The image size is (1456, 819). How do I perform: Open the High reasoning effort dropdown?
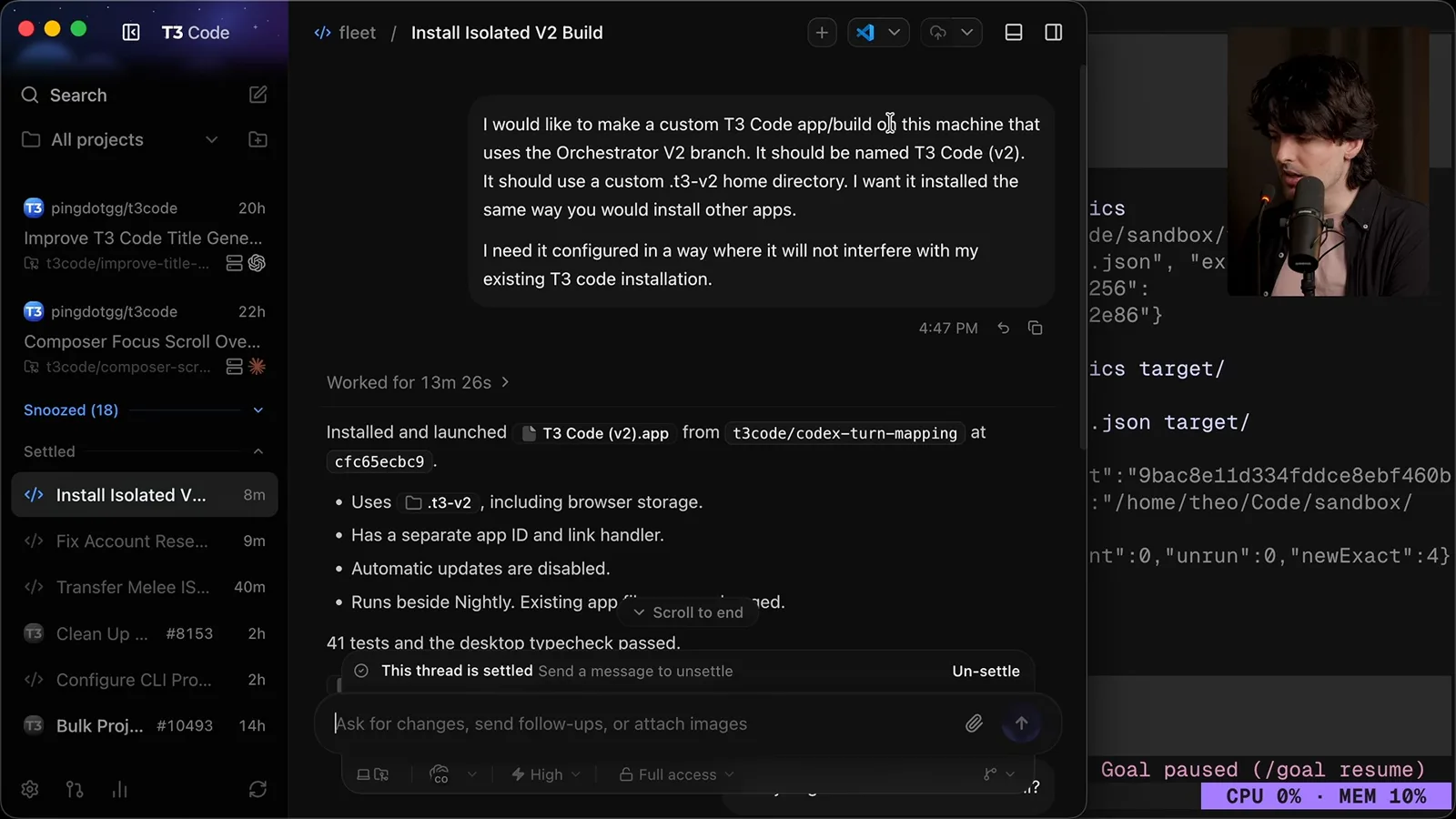tap(546, 774)
